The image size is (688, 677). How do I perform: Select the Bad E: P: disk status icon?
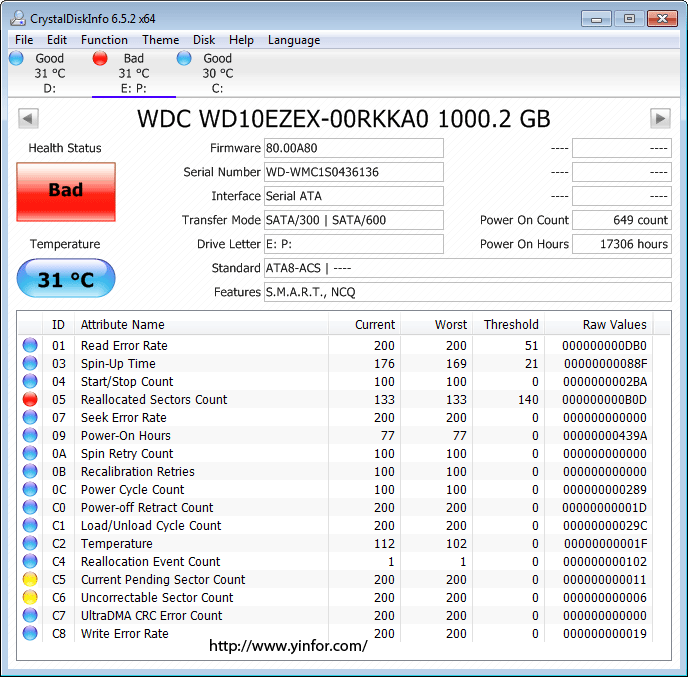100,58
